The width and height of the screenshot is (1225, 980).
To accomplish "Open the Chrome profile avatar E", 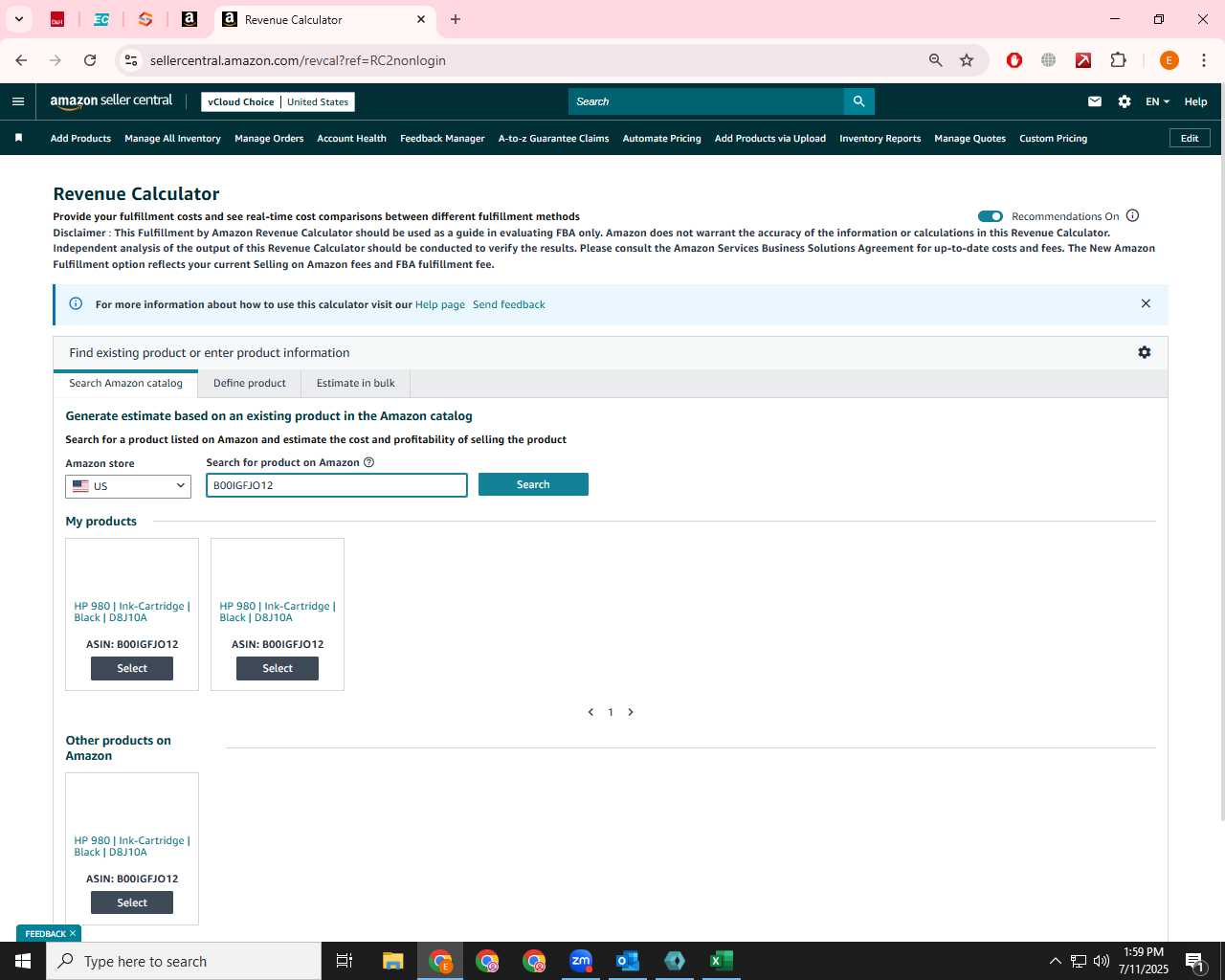I will 1169,60.
